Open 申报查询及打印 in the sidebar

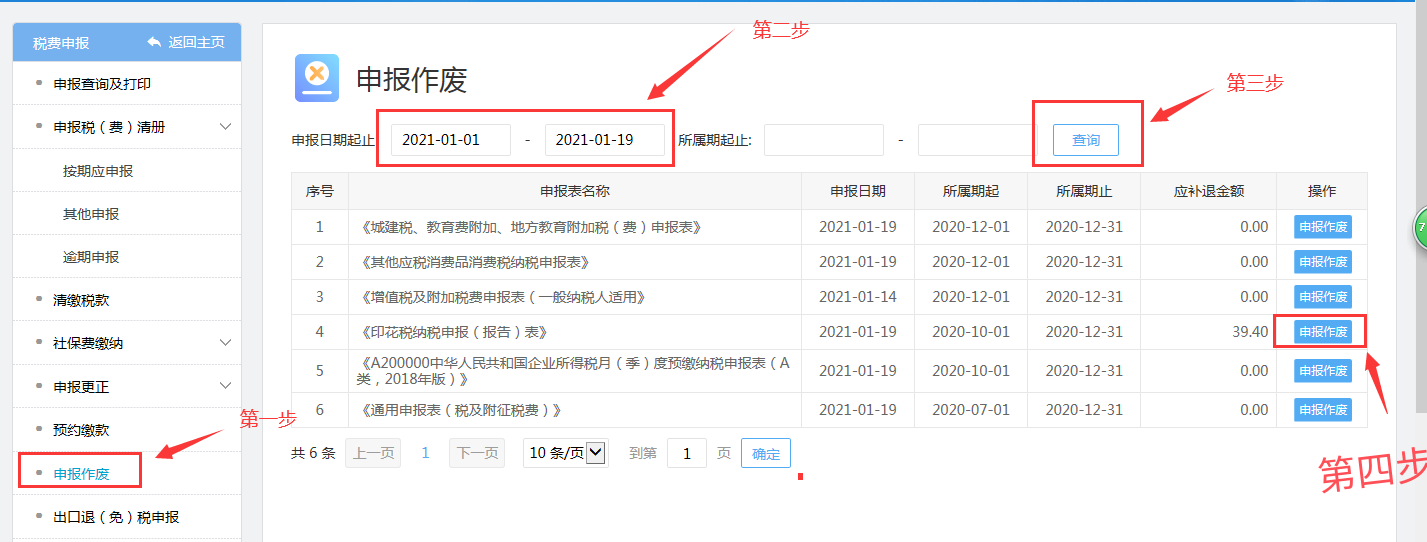coord(102,84)
